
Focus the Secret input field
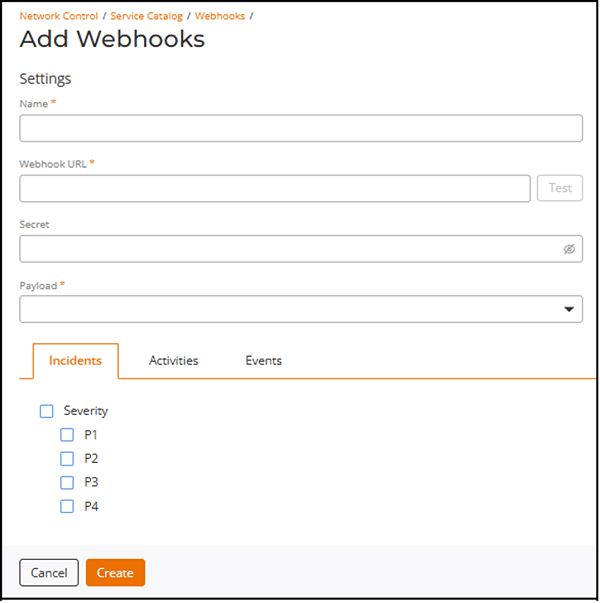[285, 249]
